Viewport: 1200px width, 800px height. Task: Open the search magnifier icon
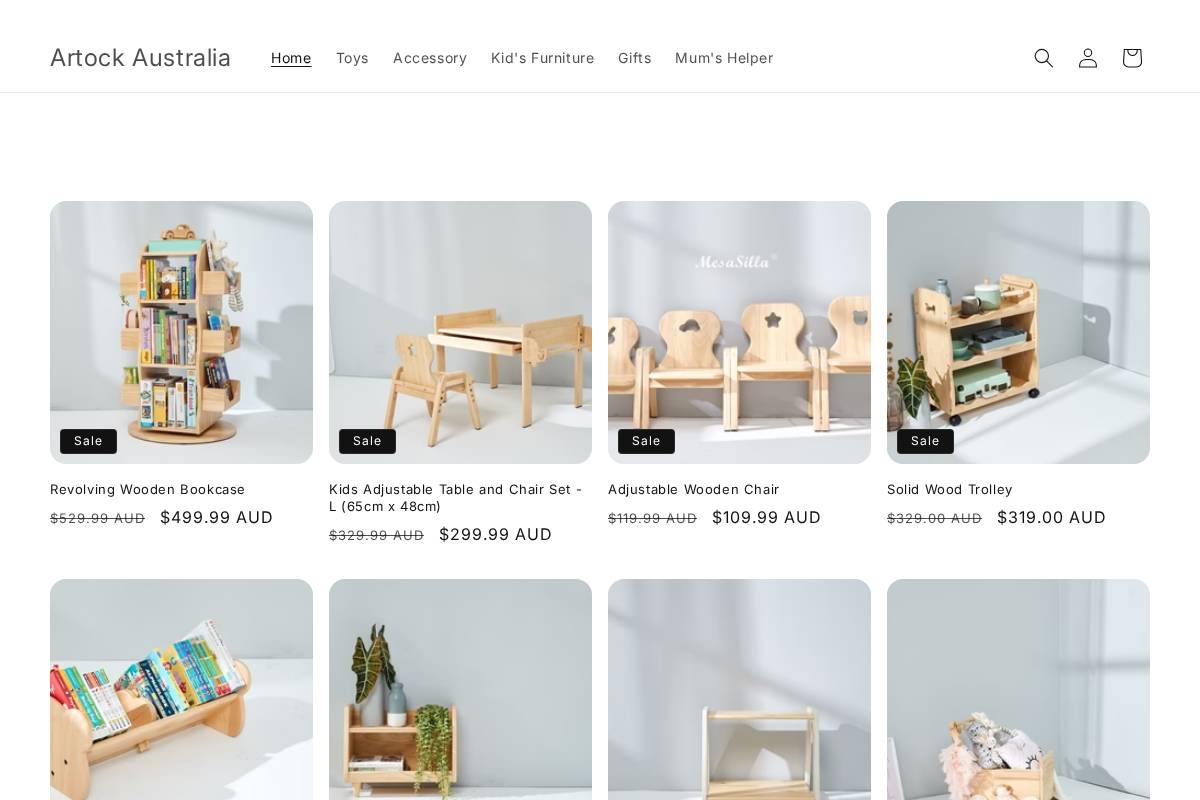[1044, 58]
